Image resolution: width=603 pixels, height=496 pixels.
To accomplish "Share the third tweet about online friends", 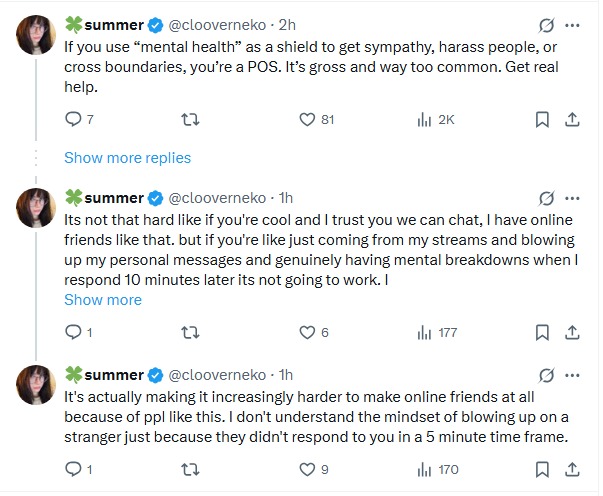I will tap(573, 468).
